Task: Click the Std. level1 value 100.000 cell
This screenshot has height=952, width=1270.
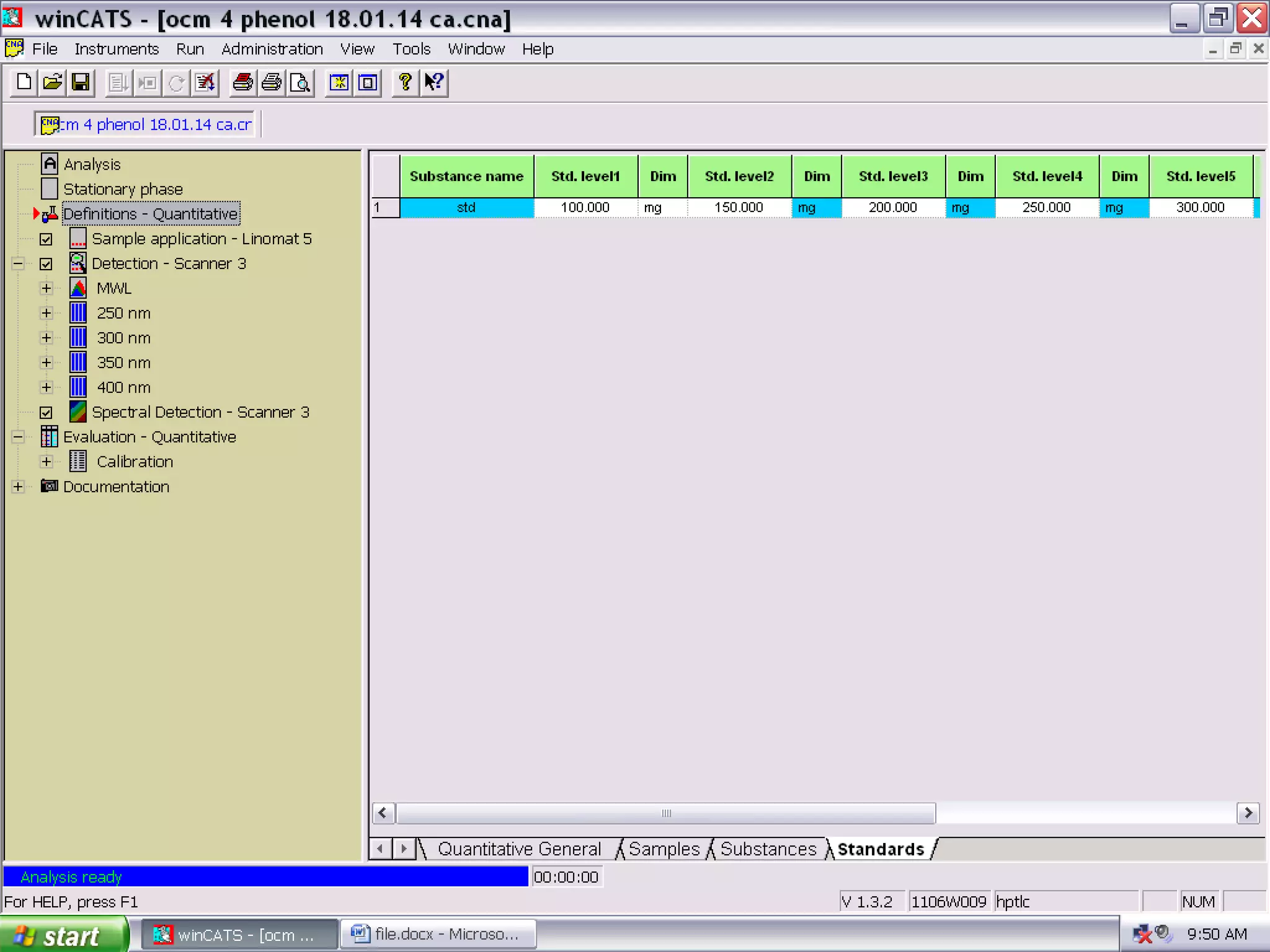Action: [585, 208]
